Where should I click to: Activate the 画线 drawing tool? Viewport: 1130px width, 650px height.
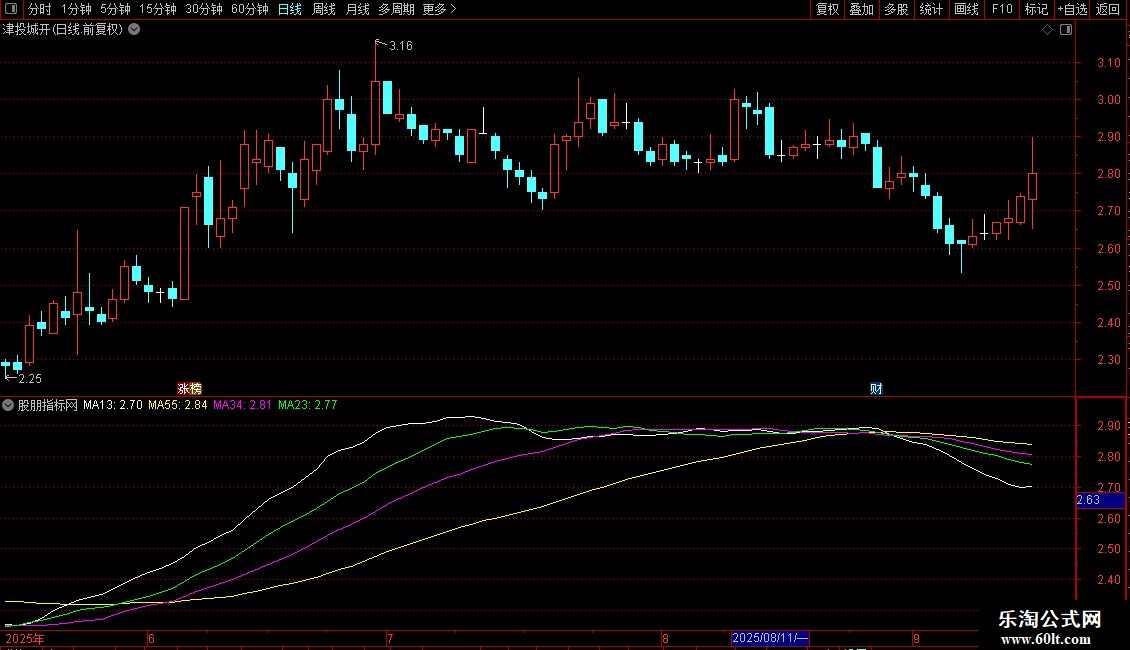(966, 9)
